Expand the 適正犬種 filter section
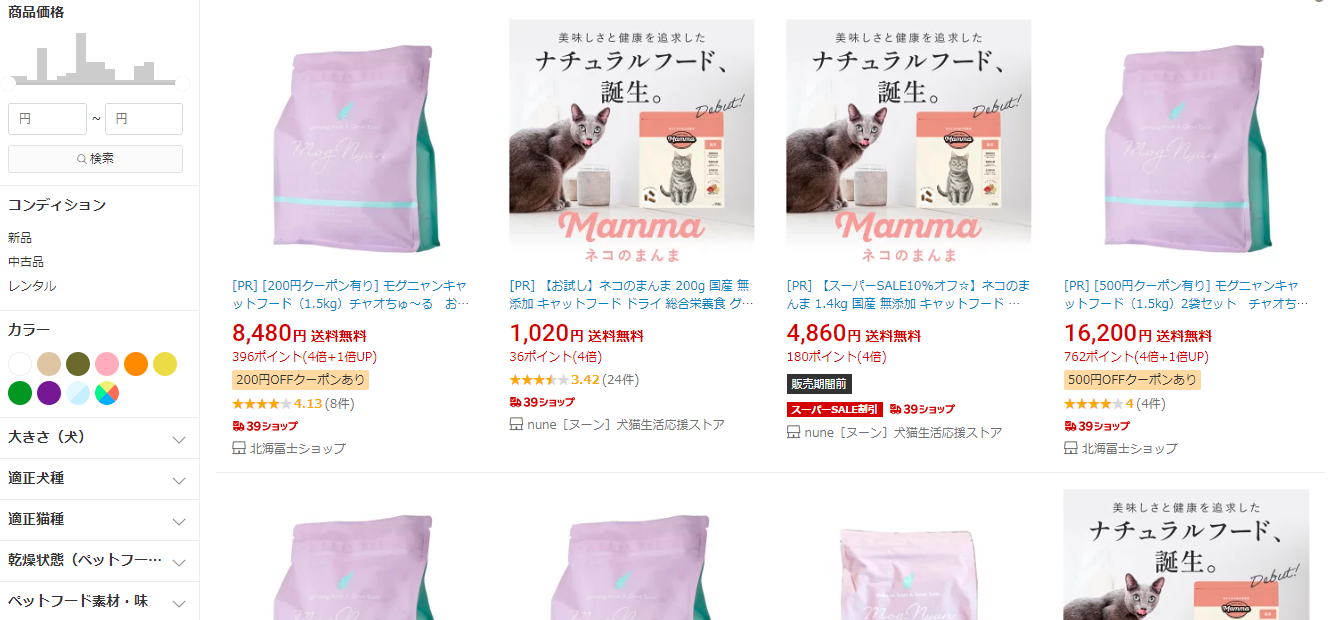Viewport: 1333px width, 620px height. tap(99, 479)
